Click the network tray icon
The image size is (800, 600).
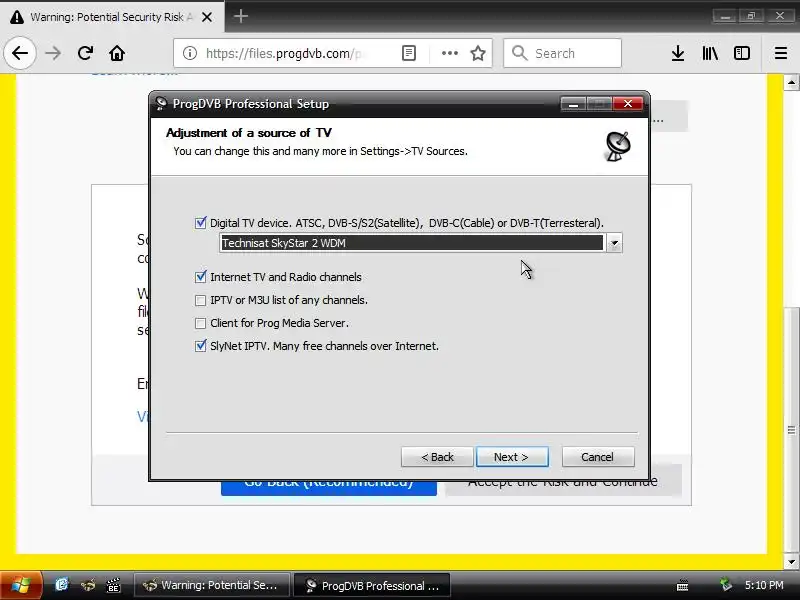pyautogui.click(x=726, y=585)
